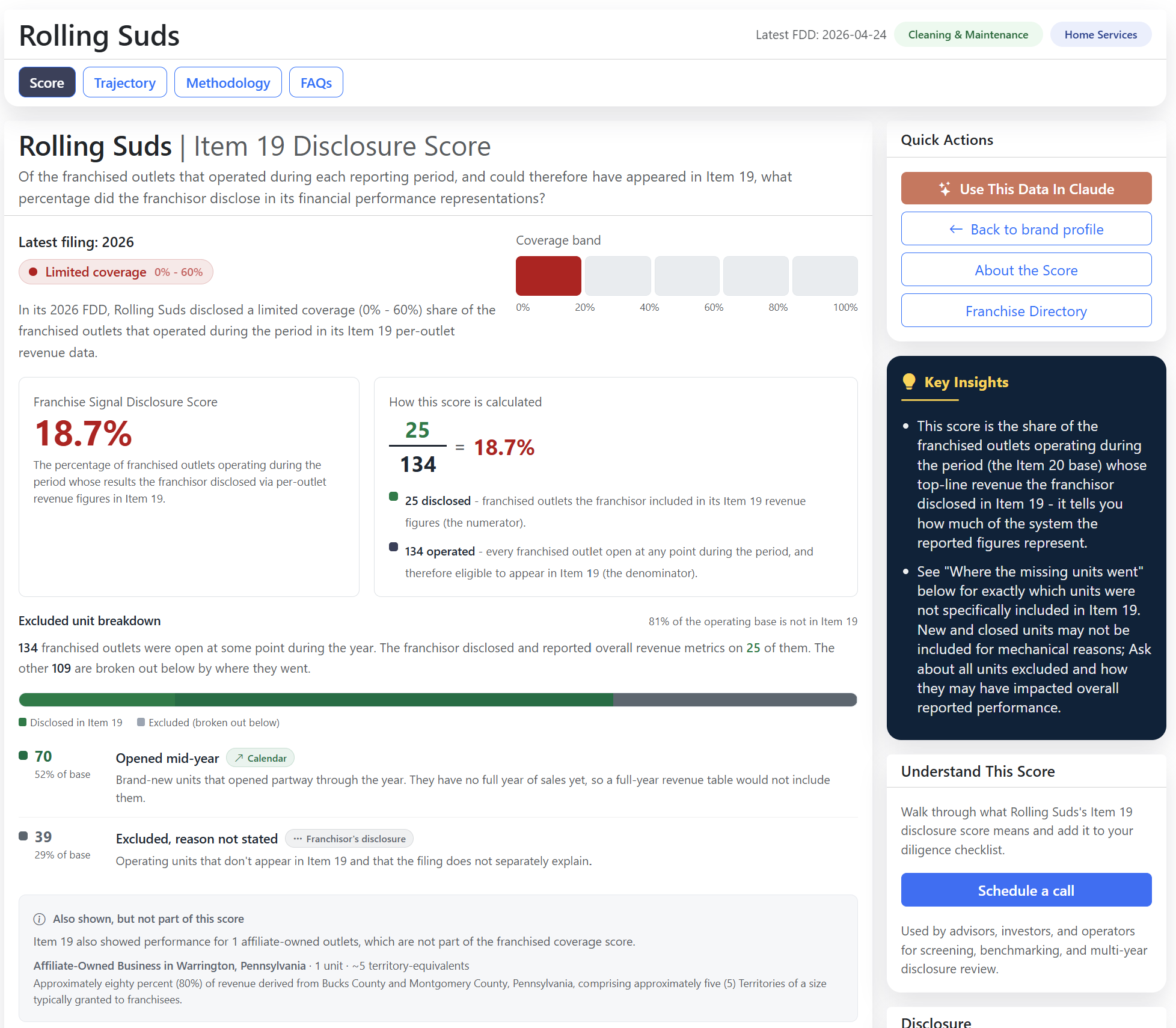Viewport: 1176px width, 1028px height.
Task: Click the green Disclosed in Item 19 legend square
Action: pyautogui.click(x=23, y=722)
